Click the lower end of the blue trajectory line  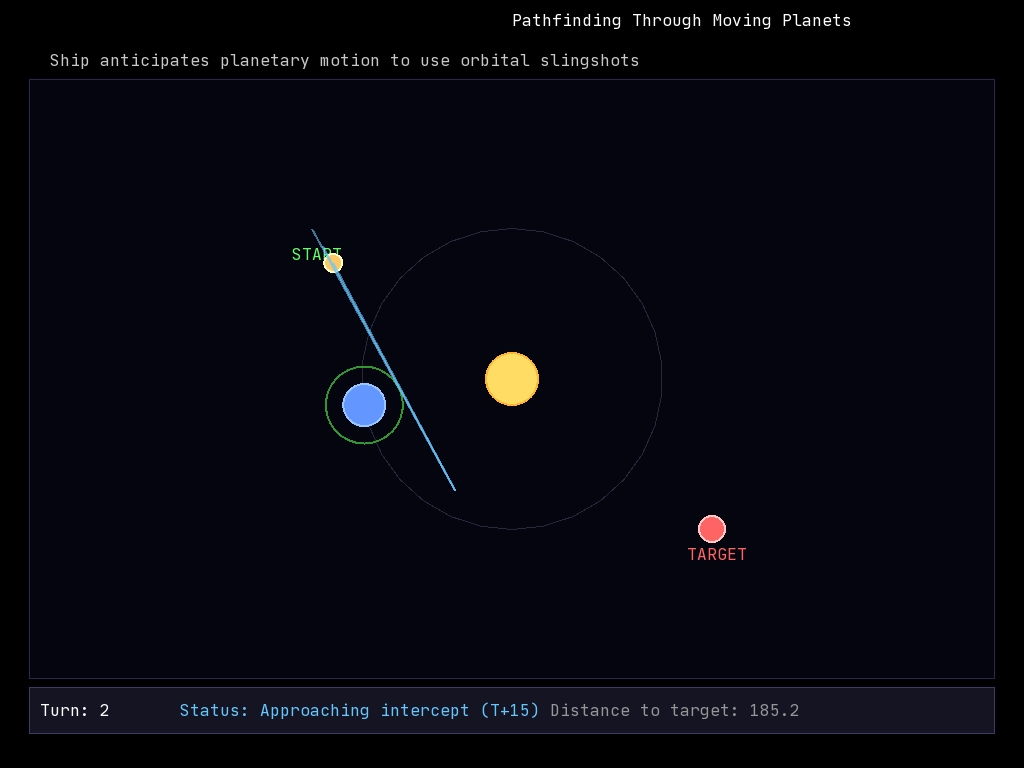(455, 490)
